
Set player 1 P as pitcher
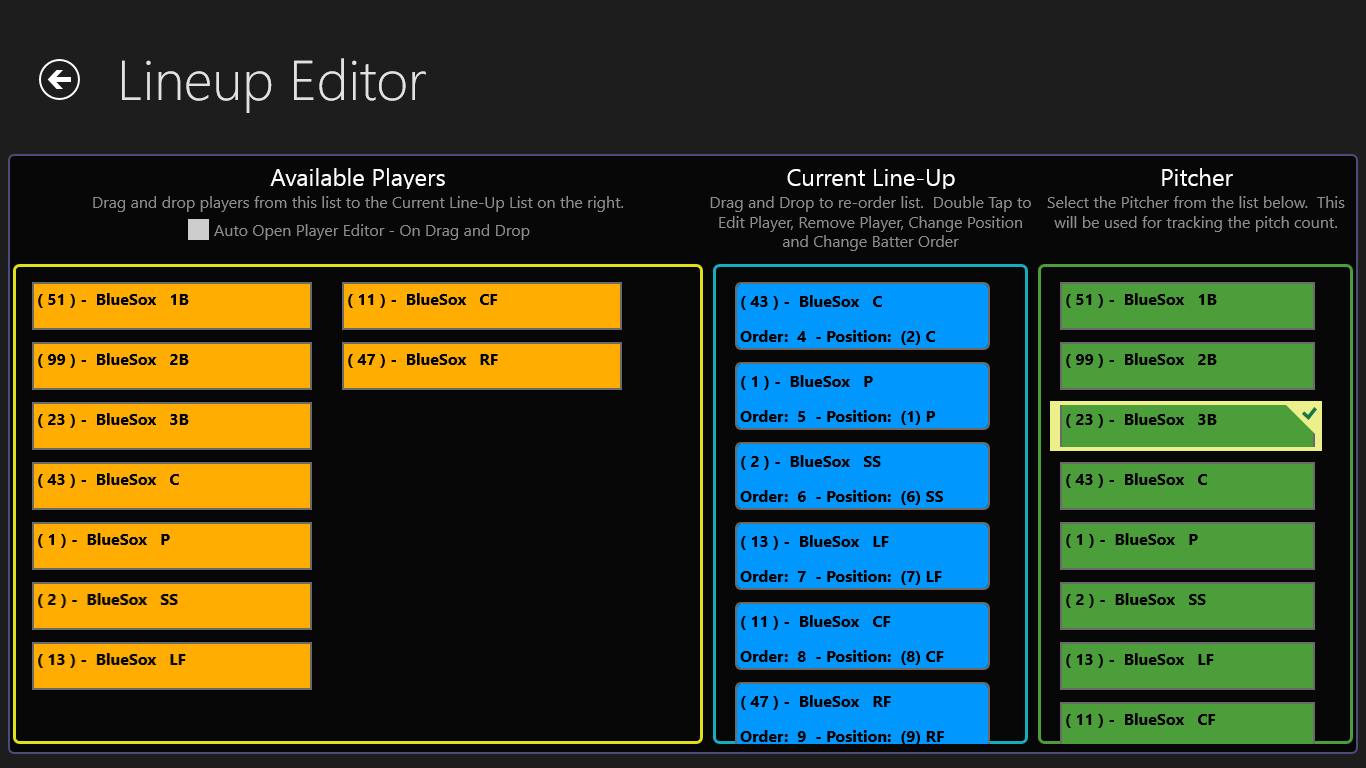coord(1186,546)
